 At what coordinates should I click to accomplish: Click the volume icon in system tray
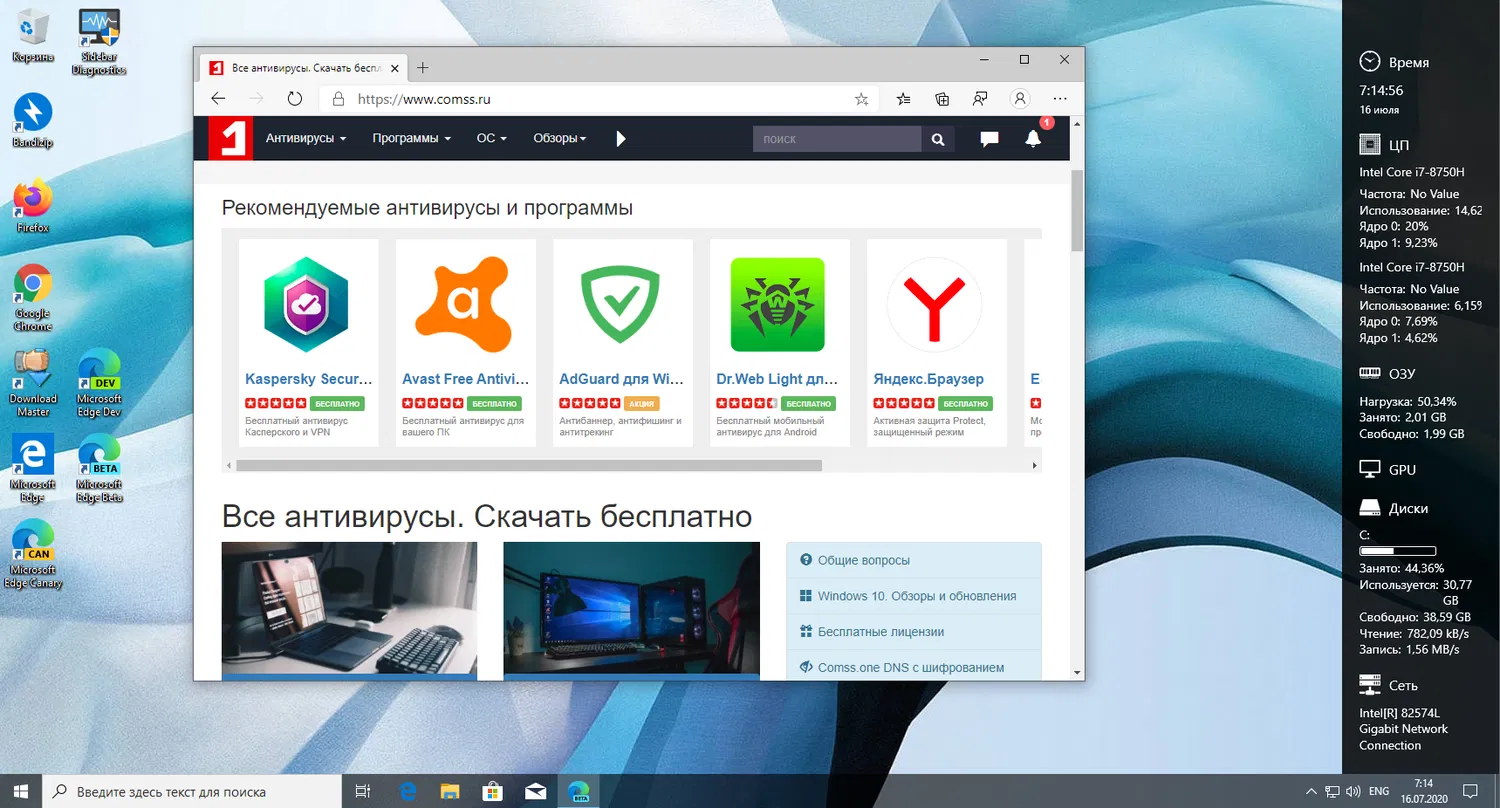click(x=1353, y=792)
